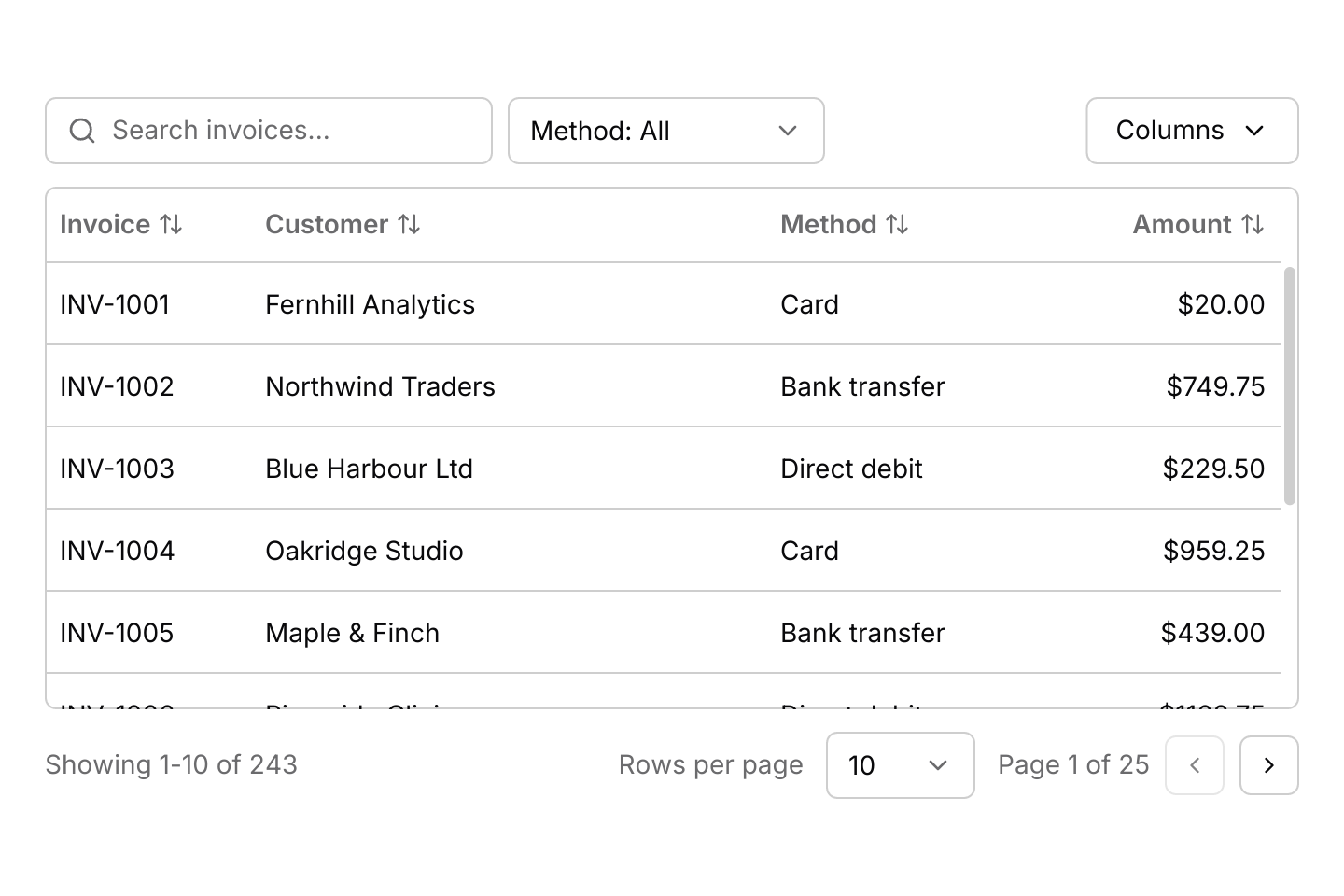Sort by Invoice column arrows
Viewport: 1344px width, 896px height.
171,224
